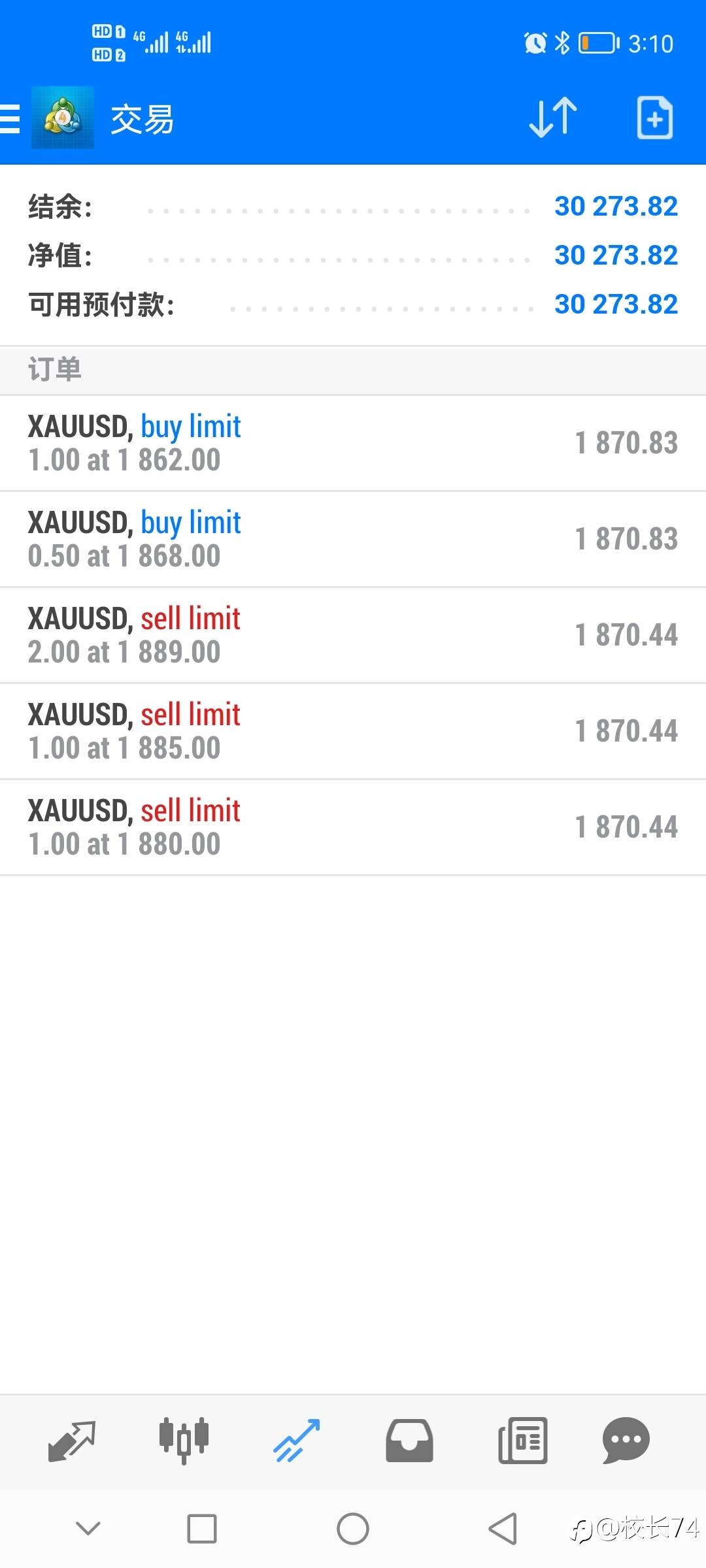The height and width of the screenshot is (1568, 706).
Task: Tap the 订单 orders section header
Action: click(55, 370)
